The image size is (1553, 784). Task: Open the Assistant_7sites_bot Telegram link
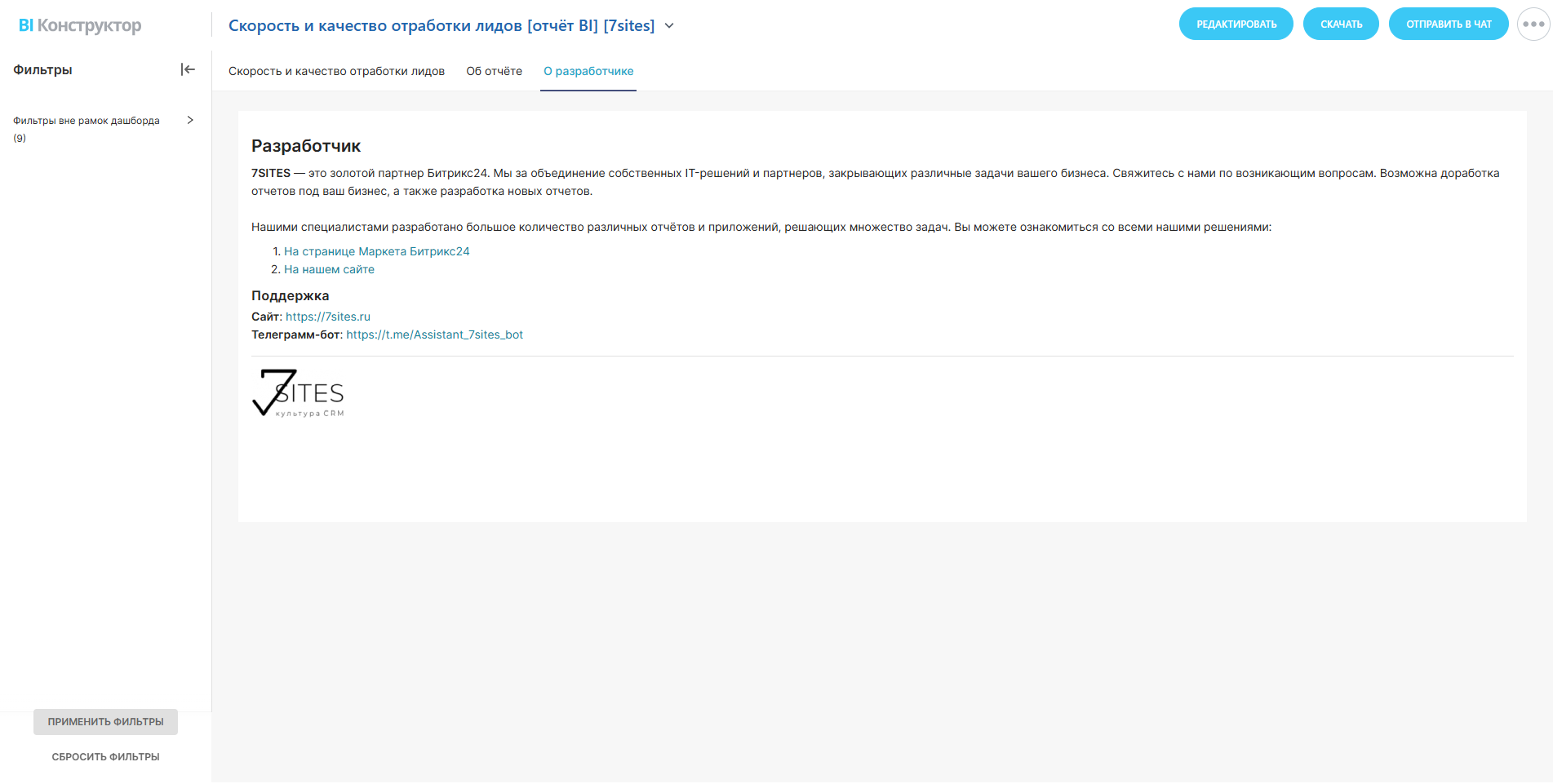[434, 335]
